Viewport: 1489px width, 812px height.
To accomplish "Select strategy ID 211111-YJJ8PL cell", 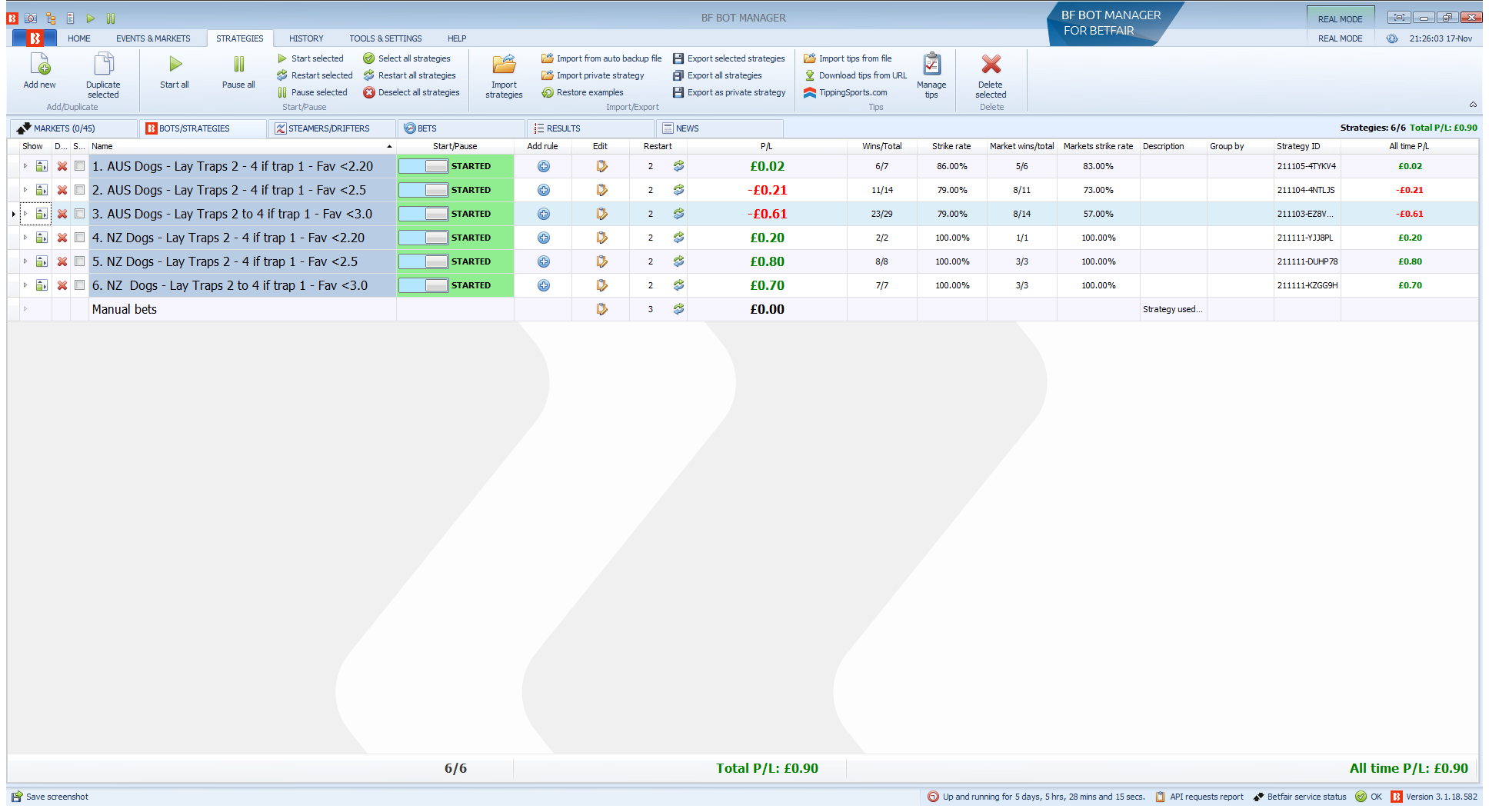I will tap(1307, 238).
